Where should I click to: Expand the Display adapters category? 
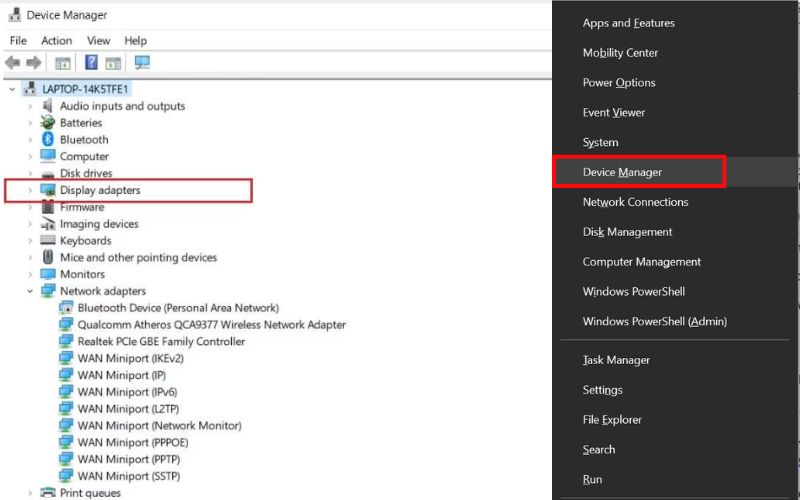pos(30,190)
